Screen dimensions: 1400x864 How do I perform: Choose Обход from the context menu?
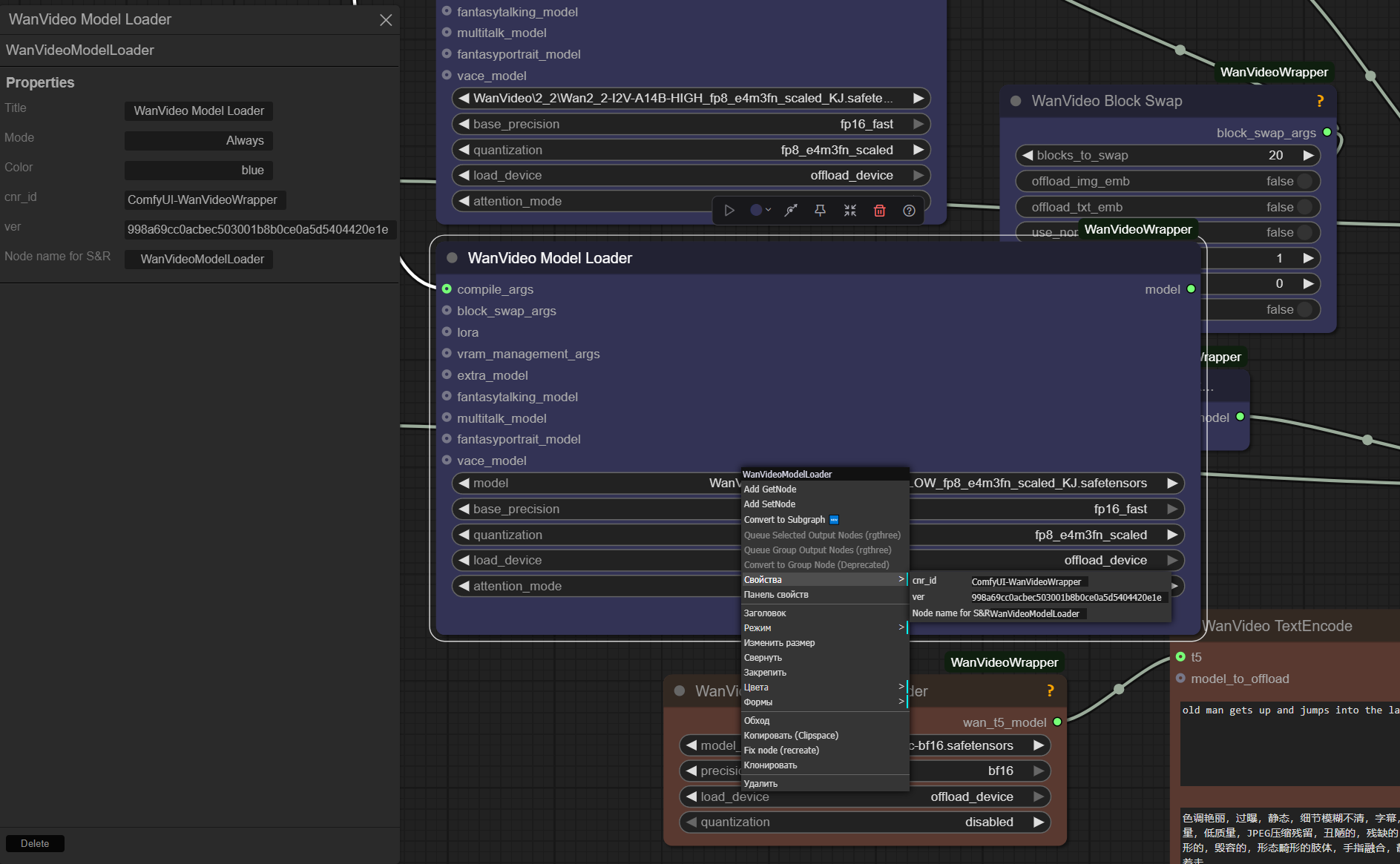tap(825, 721)
